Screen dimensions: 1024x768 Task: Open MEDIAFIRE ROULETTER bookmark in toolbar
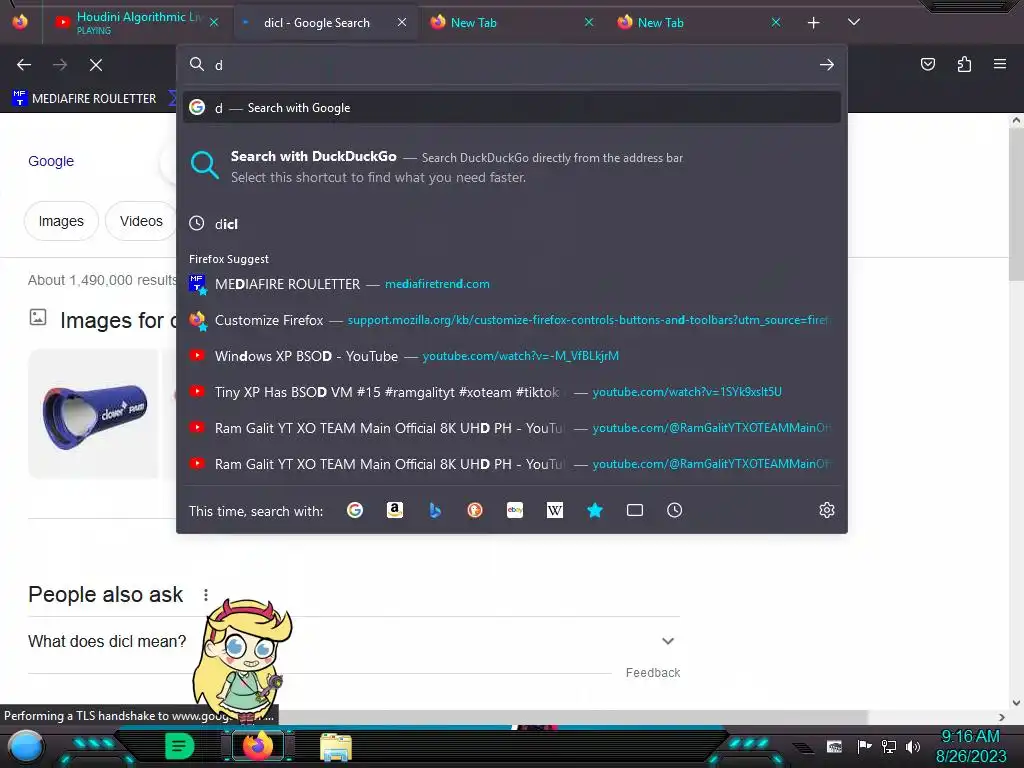click(x=84, y=99)
